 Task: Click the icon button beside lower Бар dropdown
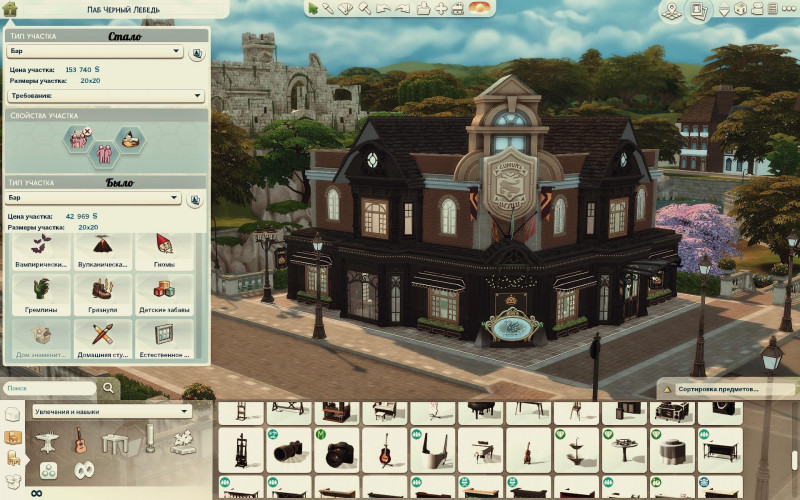(194, 200)
